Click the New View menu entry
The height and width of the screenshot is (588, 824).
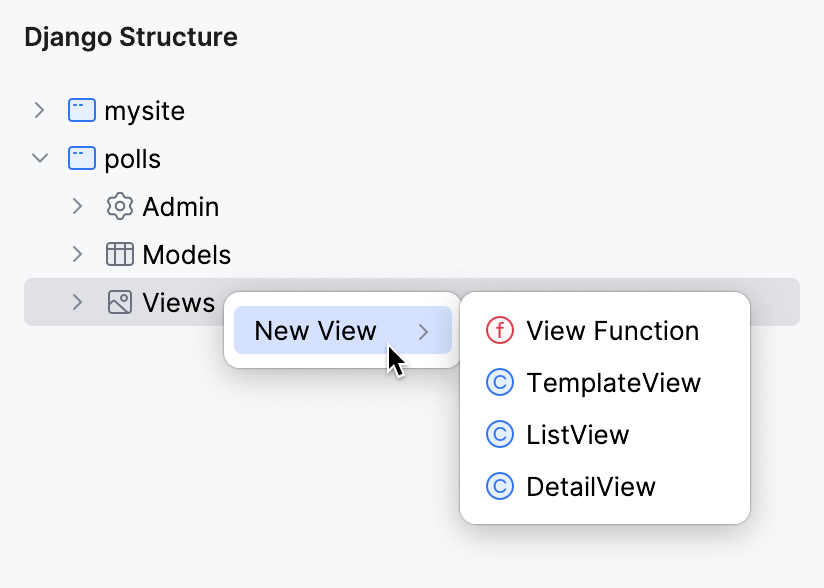pos(313,331)
